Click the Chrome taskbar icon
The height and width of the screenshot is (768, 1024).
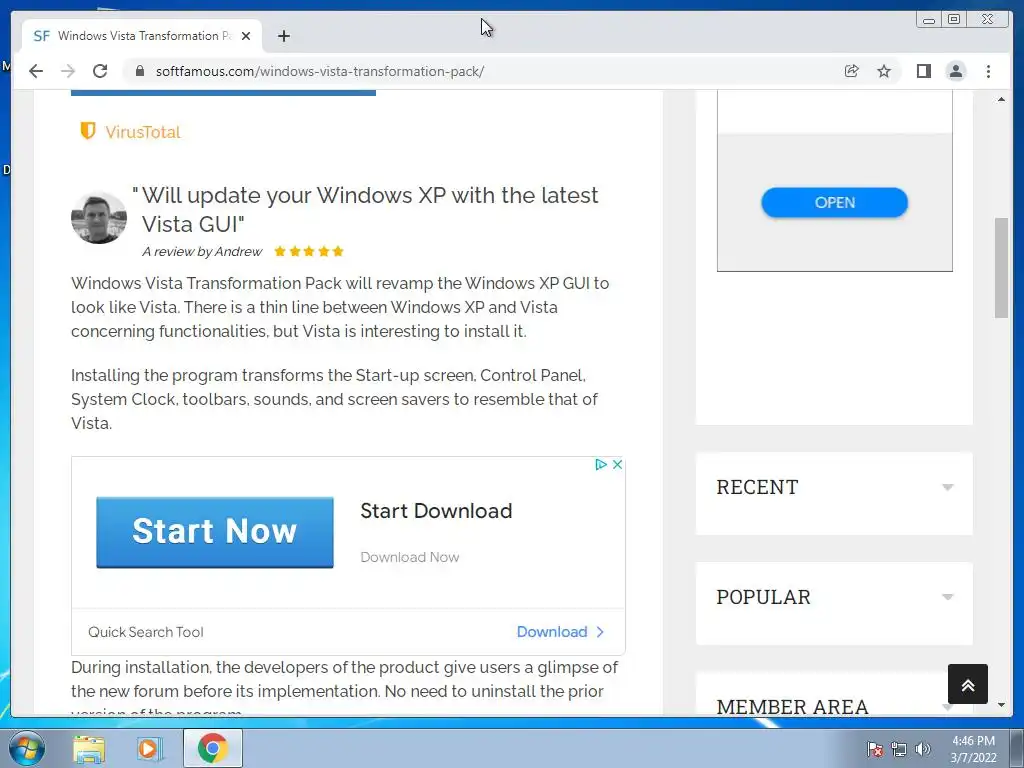[213, 748]
